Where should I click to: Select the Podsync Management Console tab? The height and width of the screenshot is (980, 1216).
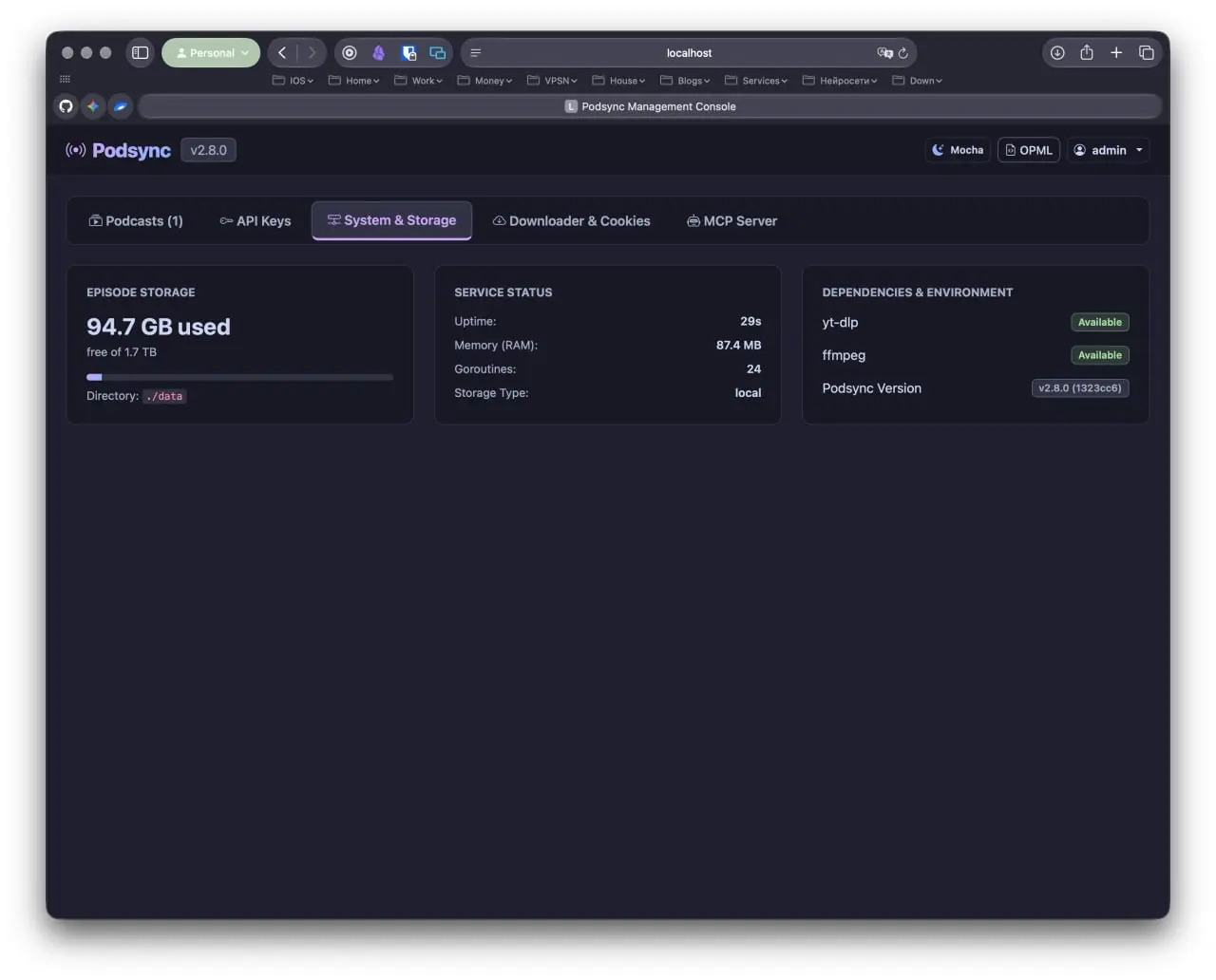650,106
